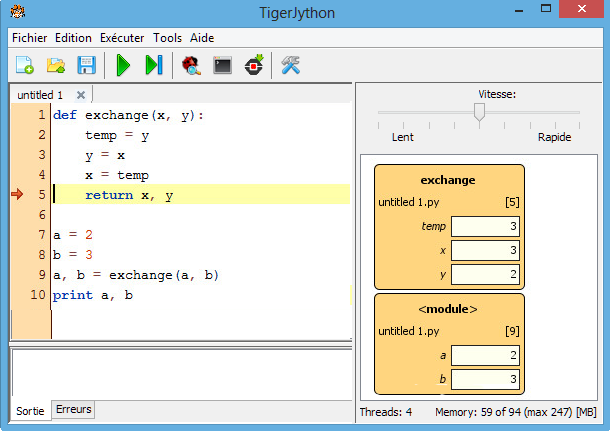The width and height of the screenshot is (610, 431).
Task: Switch to the Sortie output tab
Action: (30, 411)
